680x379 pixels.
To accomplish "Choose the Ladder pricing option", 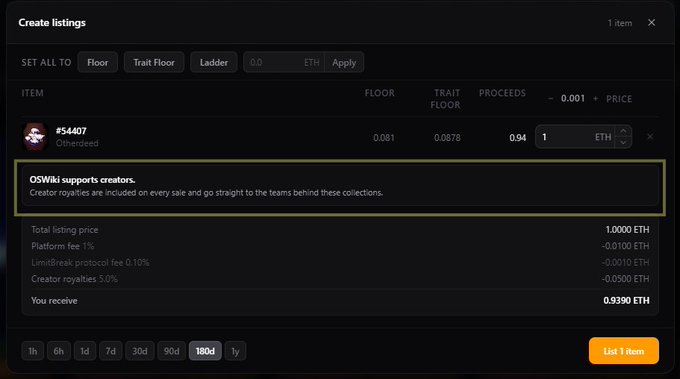I will click(214, 62).
